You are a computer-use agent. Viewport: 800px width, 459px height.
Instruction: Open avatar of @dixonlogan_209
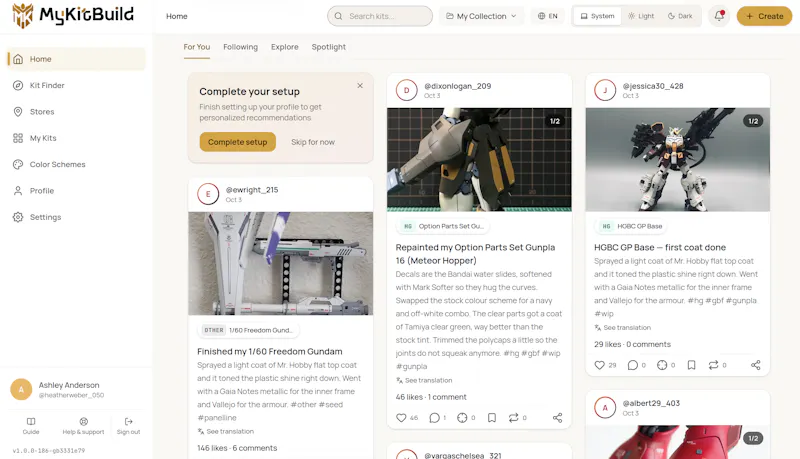(407, 90)
